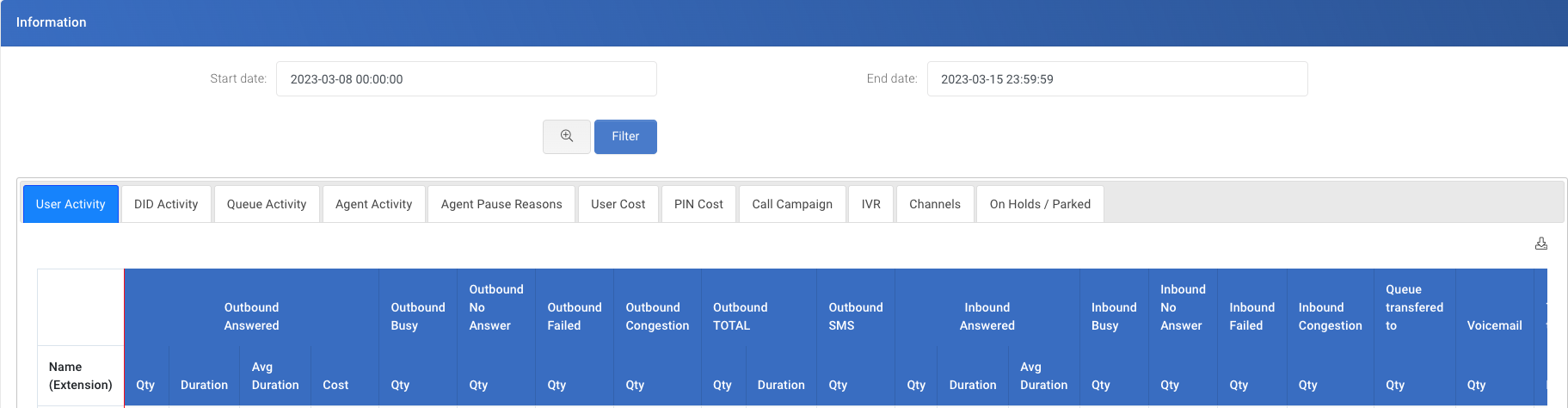Select the User Activity tab
The height and width of the screenshot is (408, 1568).
click(x=71, y=204)
